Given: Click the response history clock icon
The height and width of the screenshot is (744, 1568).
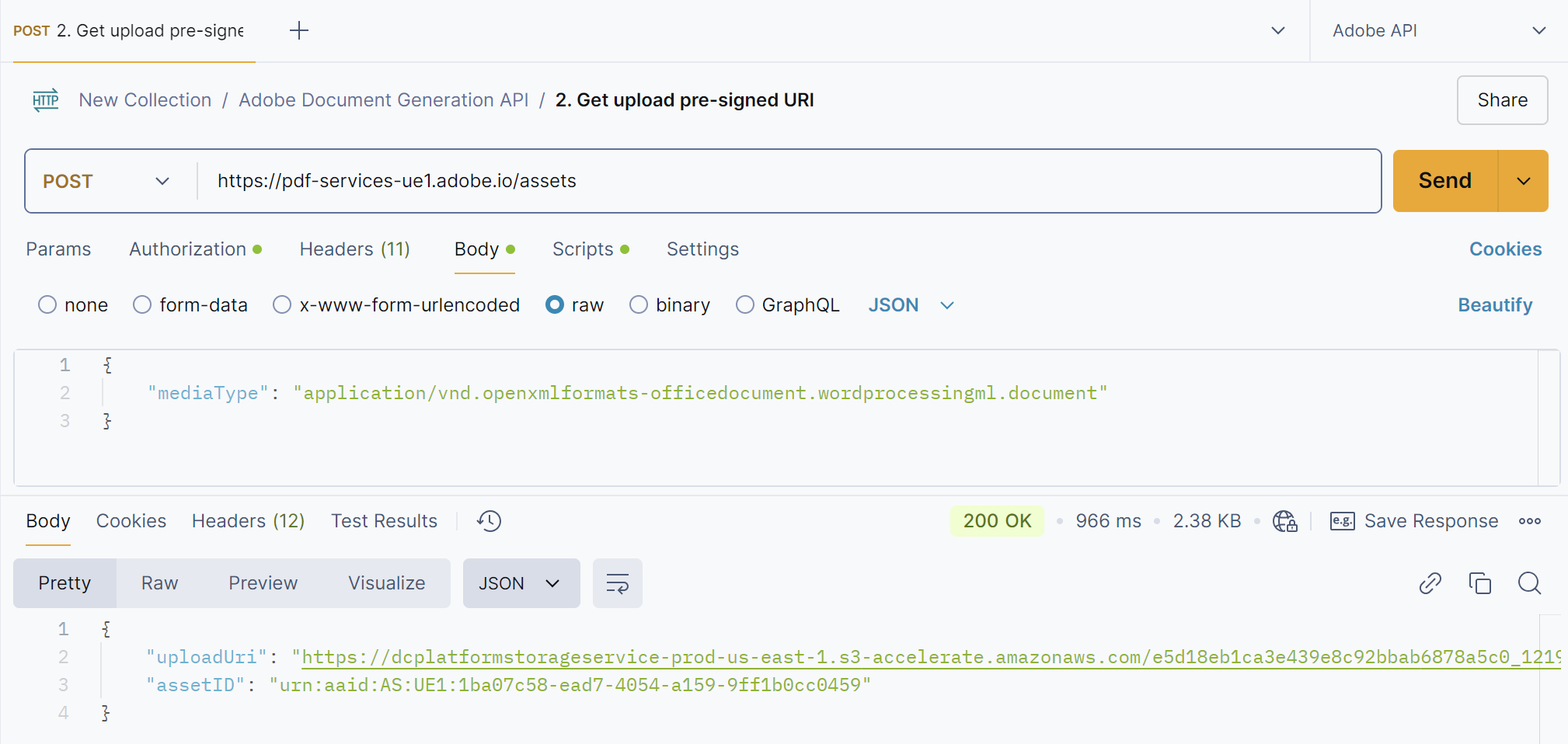Looking at the screenshot, I should click(490, 521).
